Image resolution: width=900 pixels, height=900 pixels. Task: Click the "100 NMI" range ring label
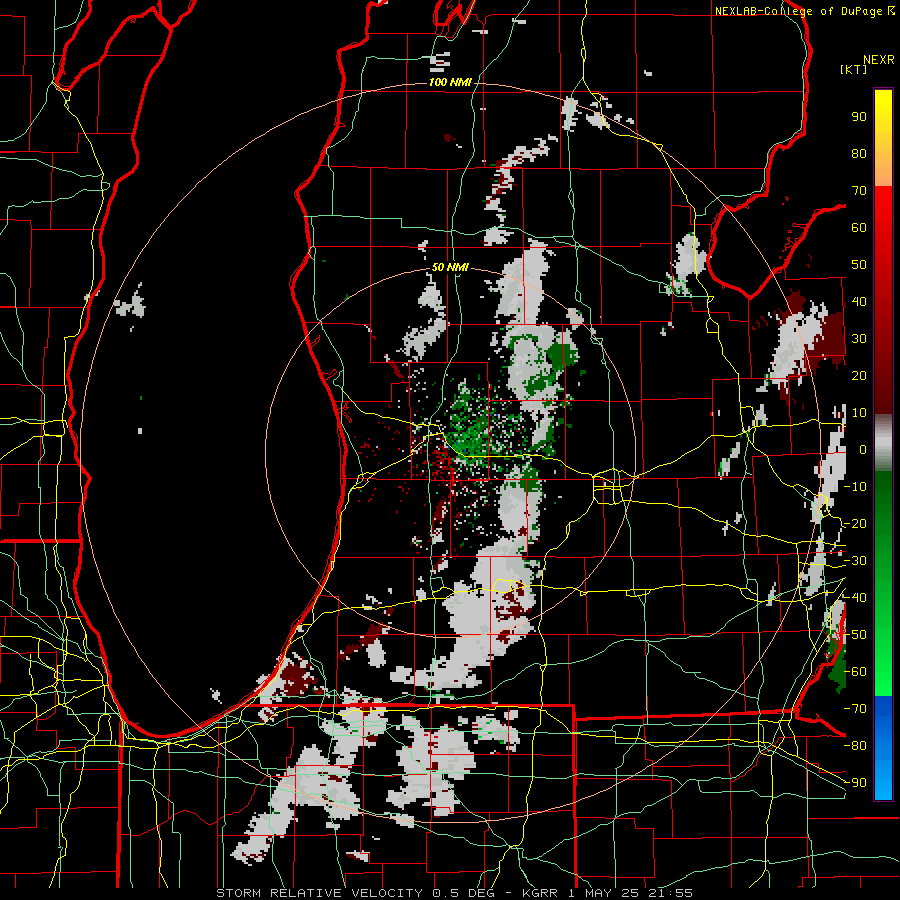pos(450,83)
